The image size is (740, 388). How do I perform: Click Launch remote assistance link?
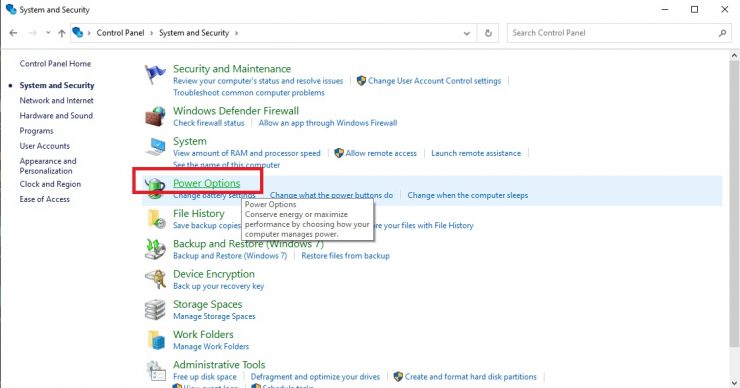(476, 153)
